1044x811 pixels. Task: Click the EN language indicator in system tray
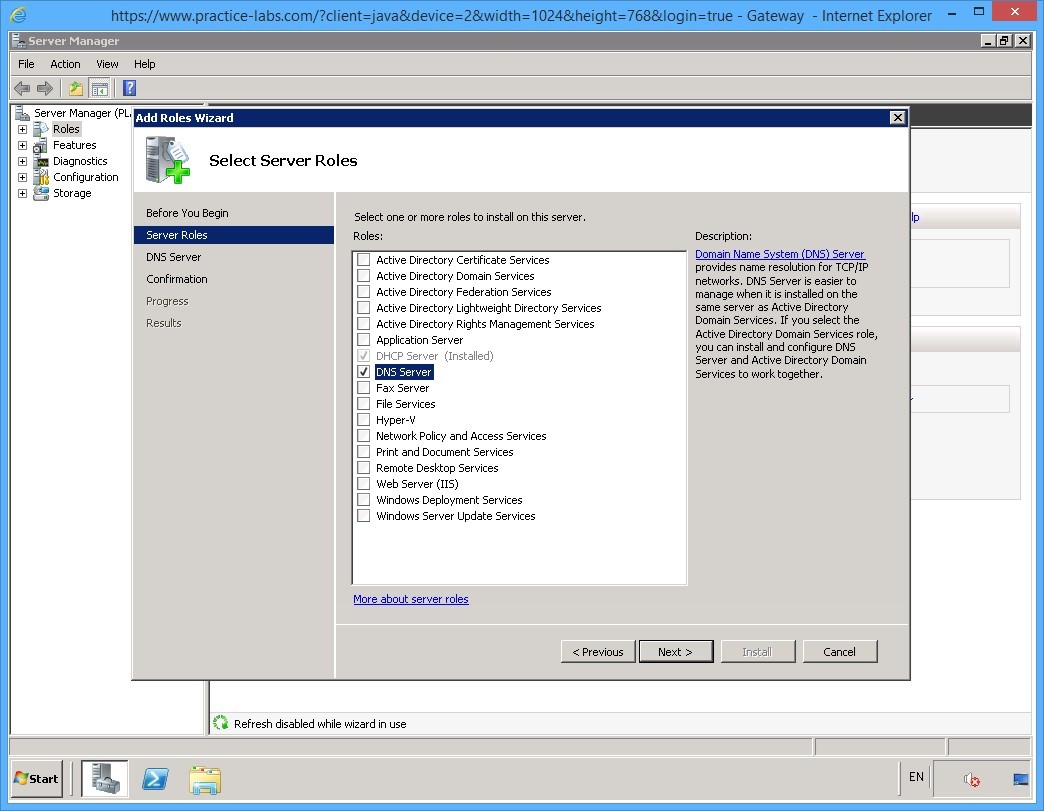pos(915,777)
